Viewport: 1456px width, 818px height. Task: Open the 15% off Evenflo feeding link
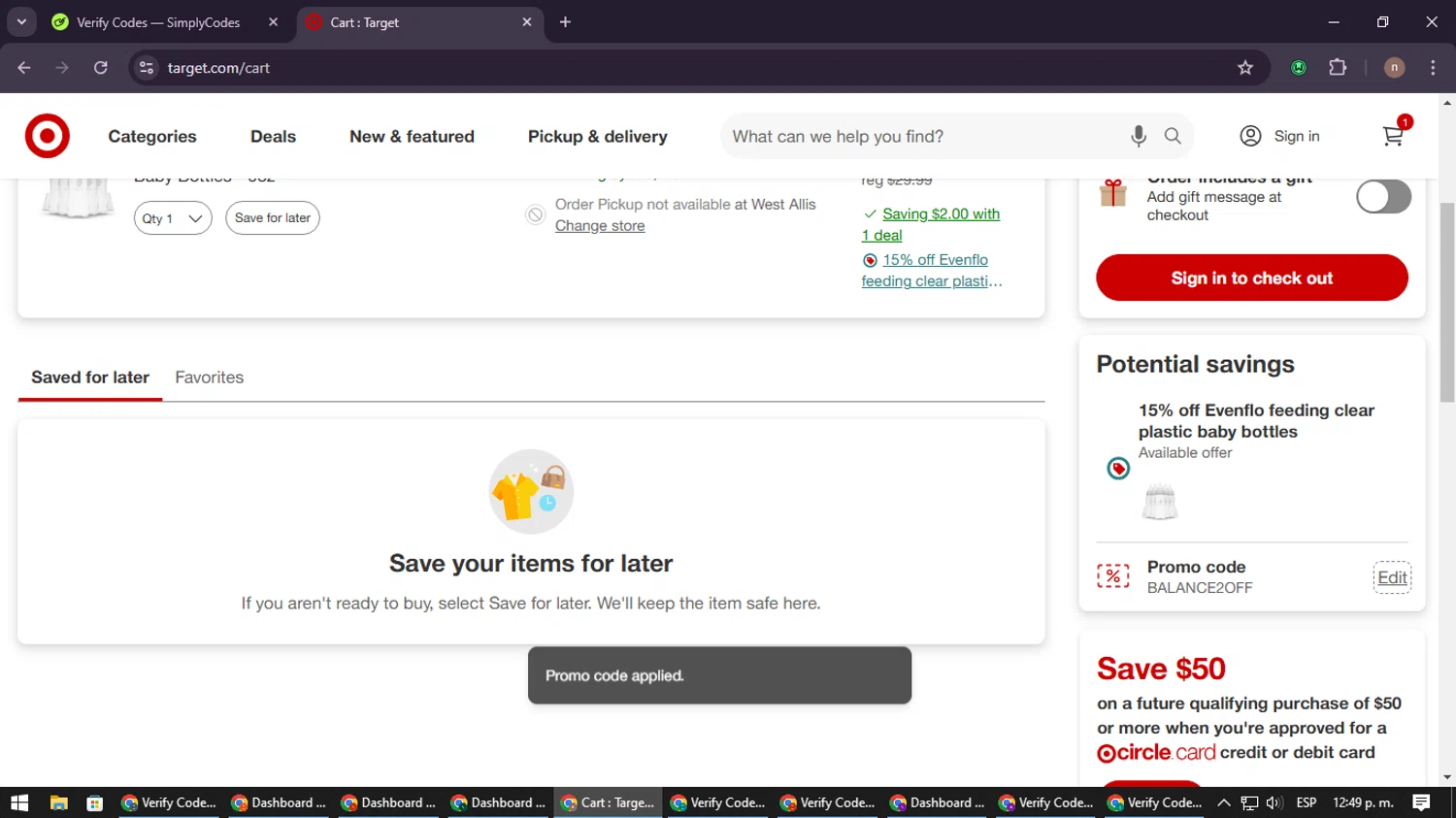point(932,271)
